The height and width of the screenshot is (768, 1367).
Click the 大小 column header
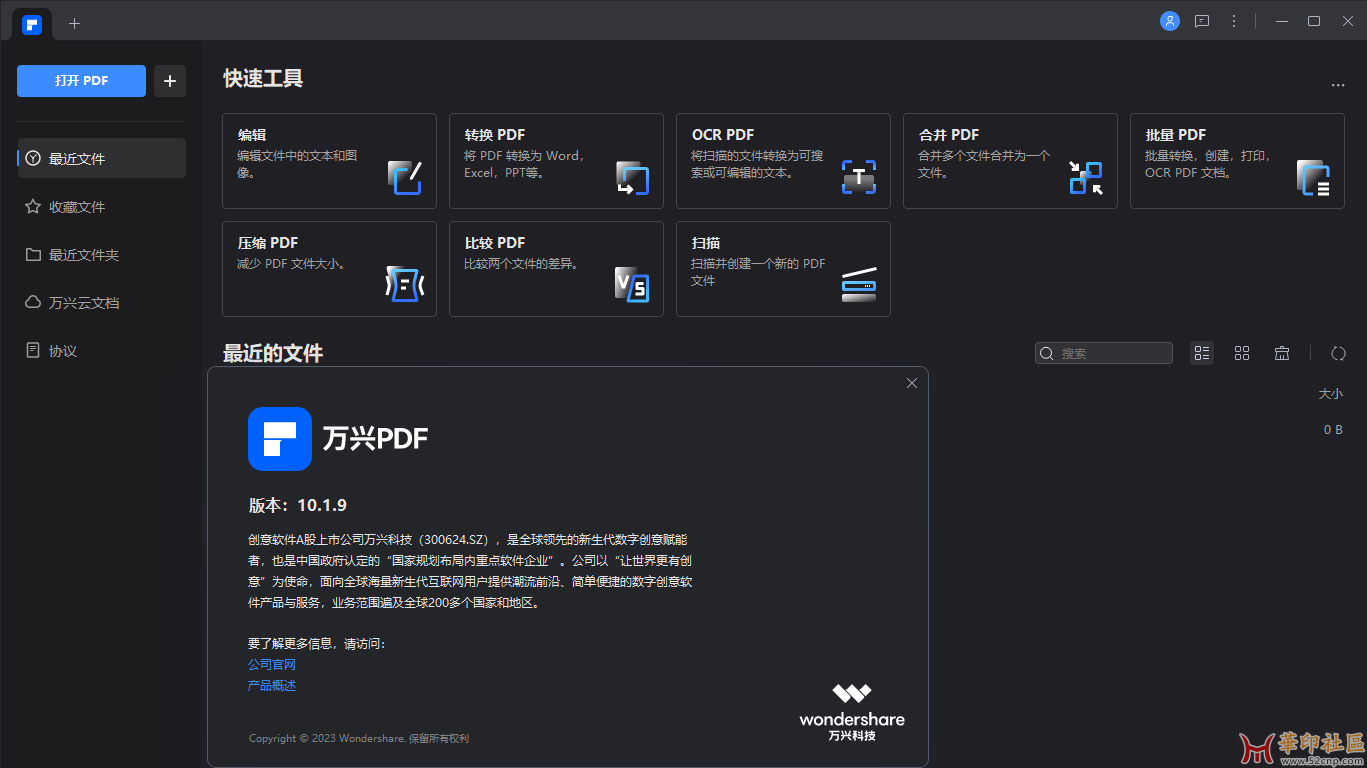click(x=1331, y=394)
